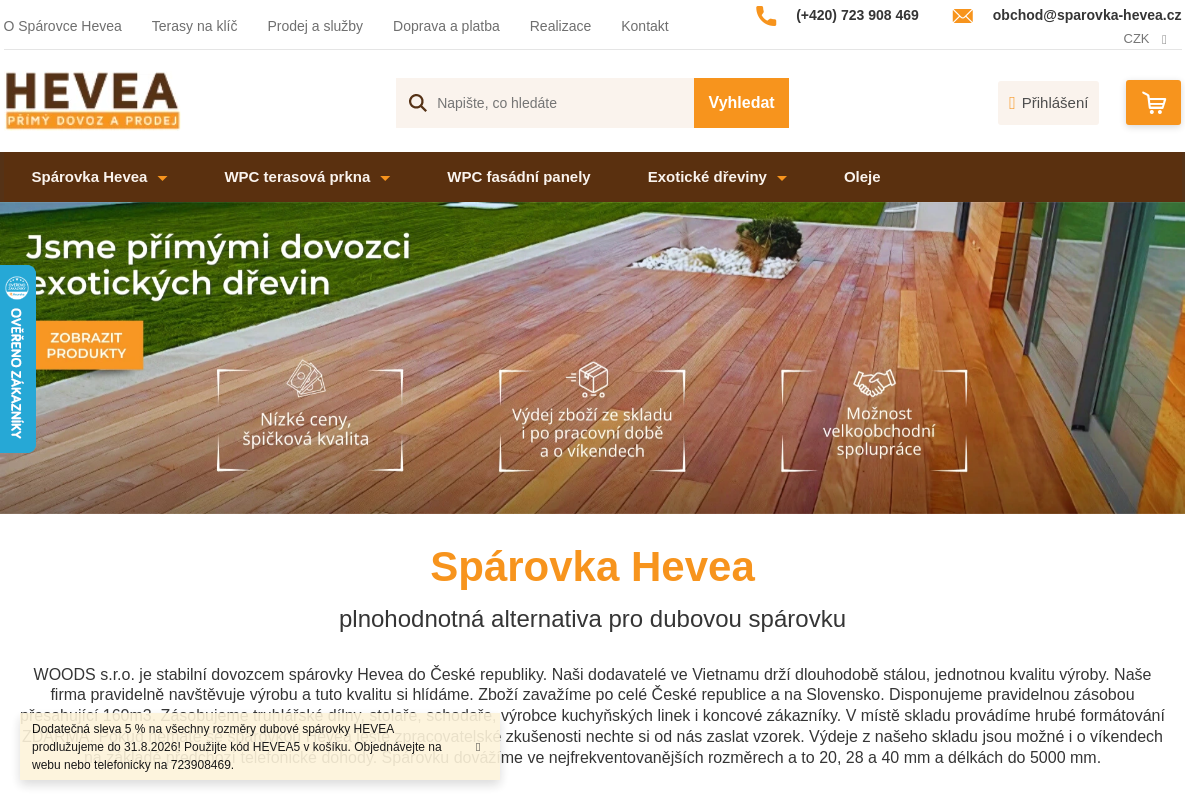Open Doprava a platba page
Image resolution: width=1200 pixels, height=800 pixels.
[446, 26]
